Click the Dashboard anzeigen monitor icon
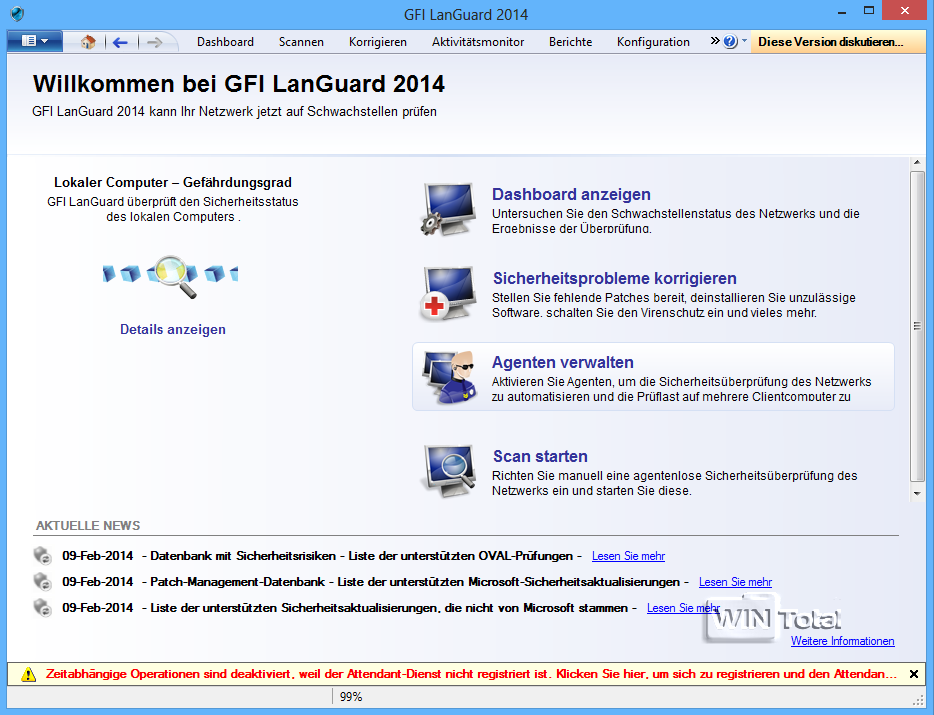The height and width of the screenshot is (715, 934). tap(448, 210)
